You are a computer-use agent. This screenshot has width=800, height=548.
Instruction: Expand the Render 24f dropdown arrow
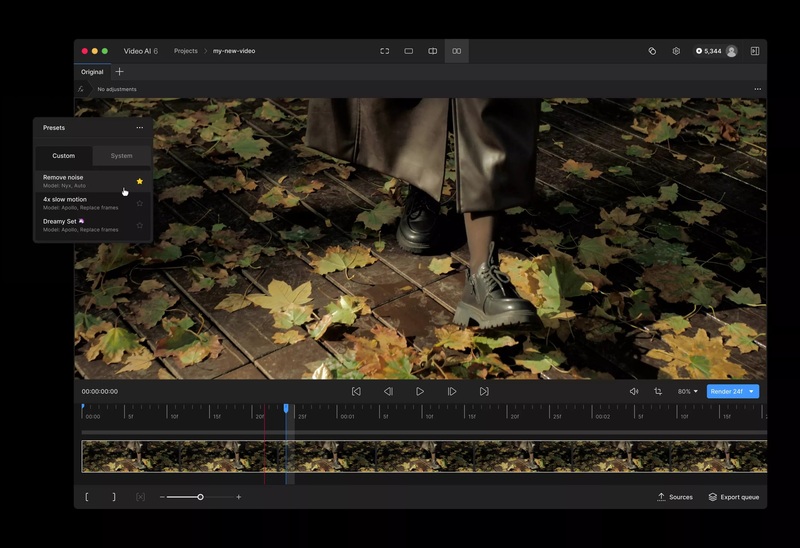coord(751,392)
